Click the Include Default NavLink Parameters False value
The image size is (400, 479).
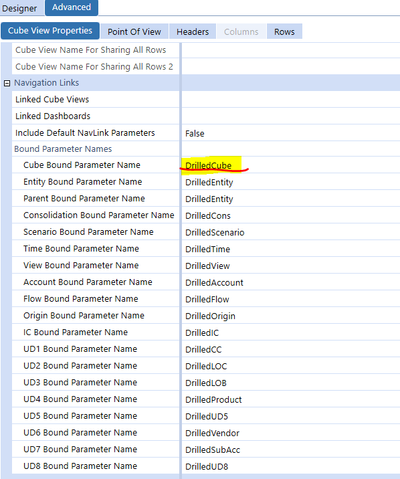(x=291, y=133)
